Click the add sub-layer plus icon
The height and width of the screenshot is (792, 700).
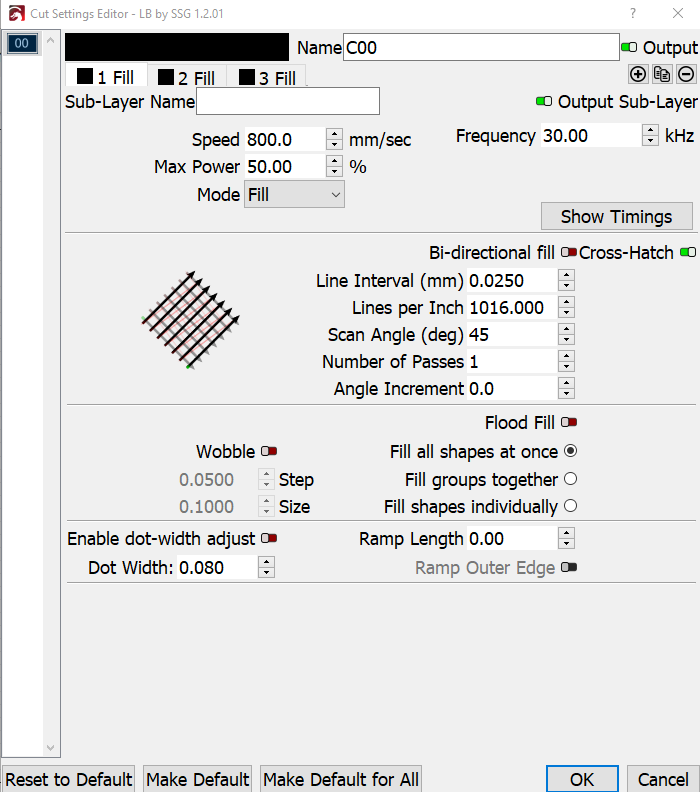(x=637, y=74)
